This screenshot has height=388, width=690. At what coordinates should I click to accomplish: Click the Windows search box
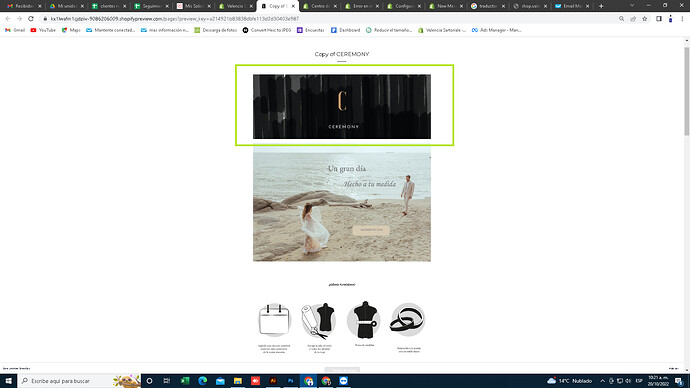(x=79, y=381)
